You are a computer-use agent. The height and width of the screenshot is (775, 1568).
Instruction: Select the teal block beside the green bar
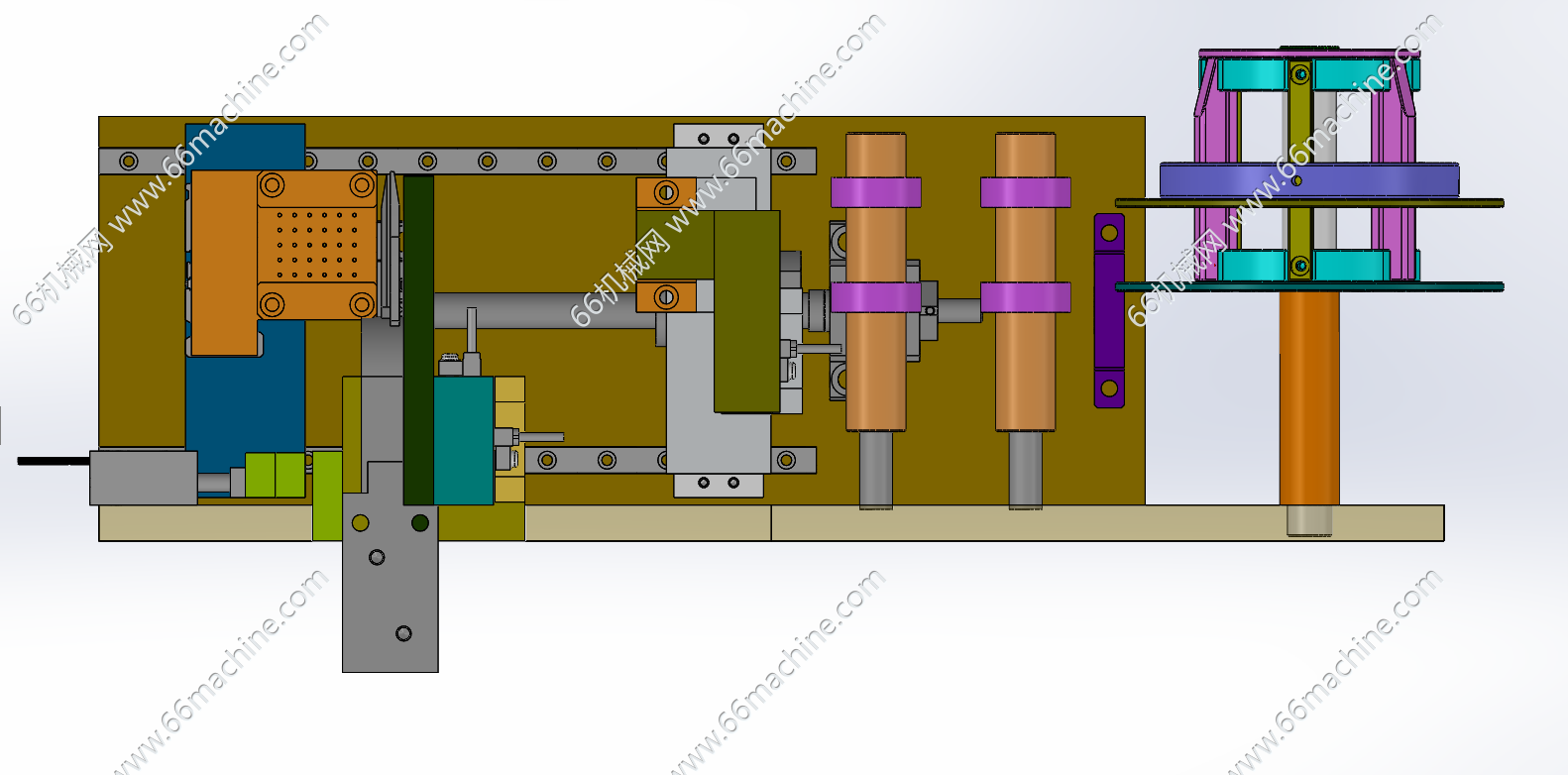pyautogui.click(x=463, y=441)
